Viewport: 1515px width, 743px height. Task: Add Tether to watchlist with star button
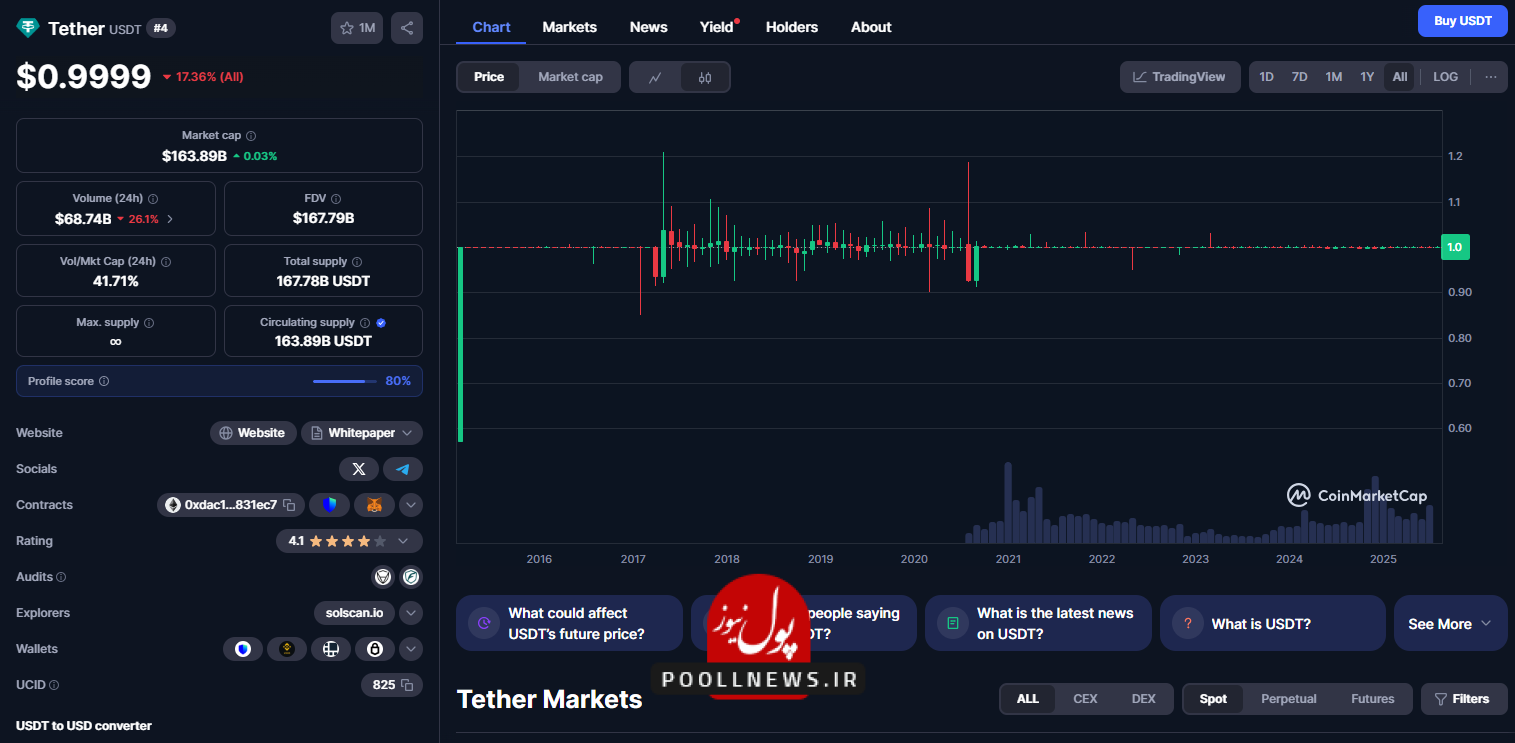357,28
